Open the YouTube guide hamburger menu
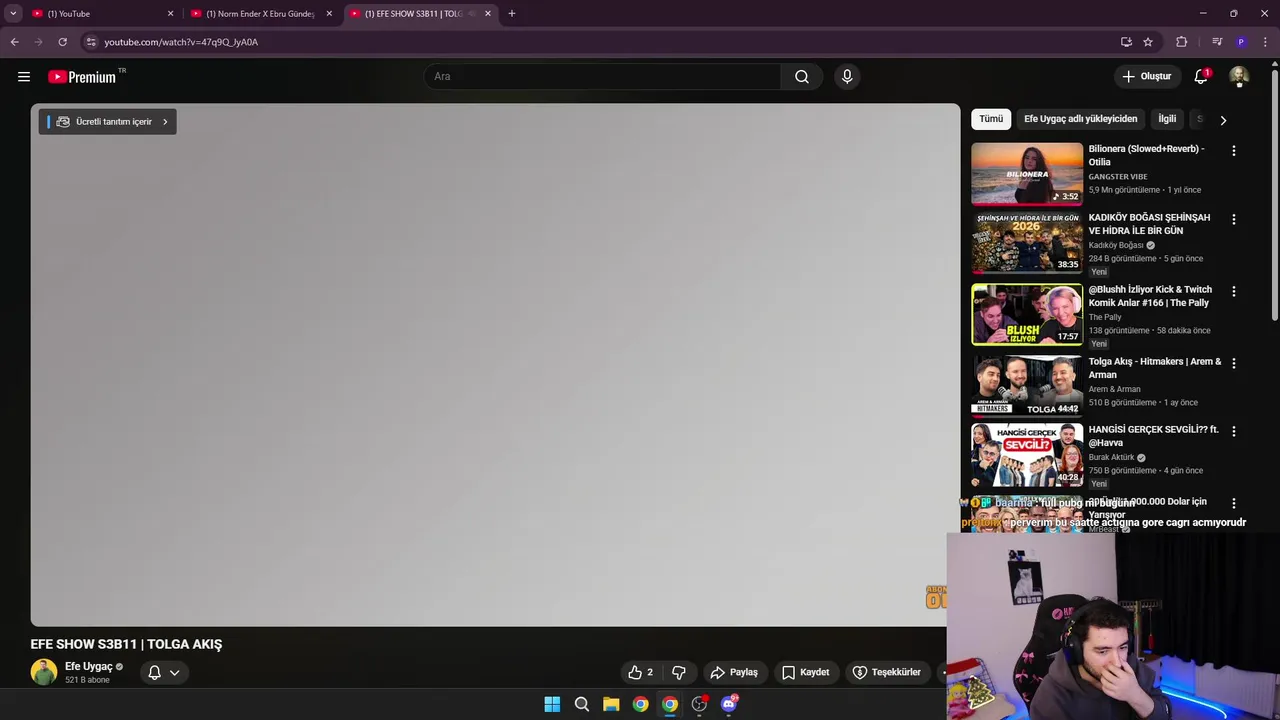This screenshot has width=1280, height=720. 24,76
